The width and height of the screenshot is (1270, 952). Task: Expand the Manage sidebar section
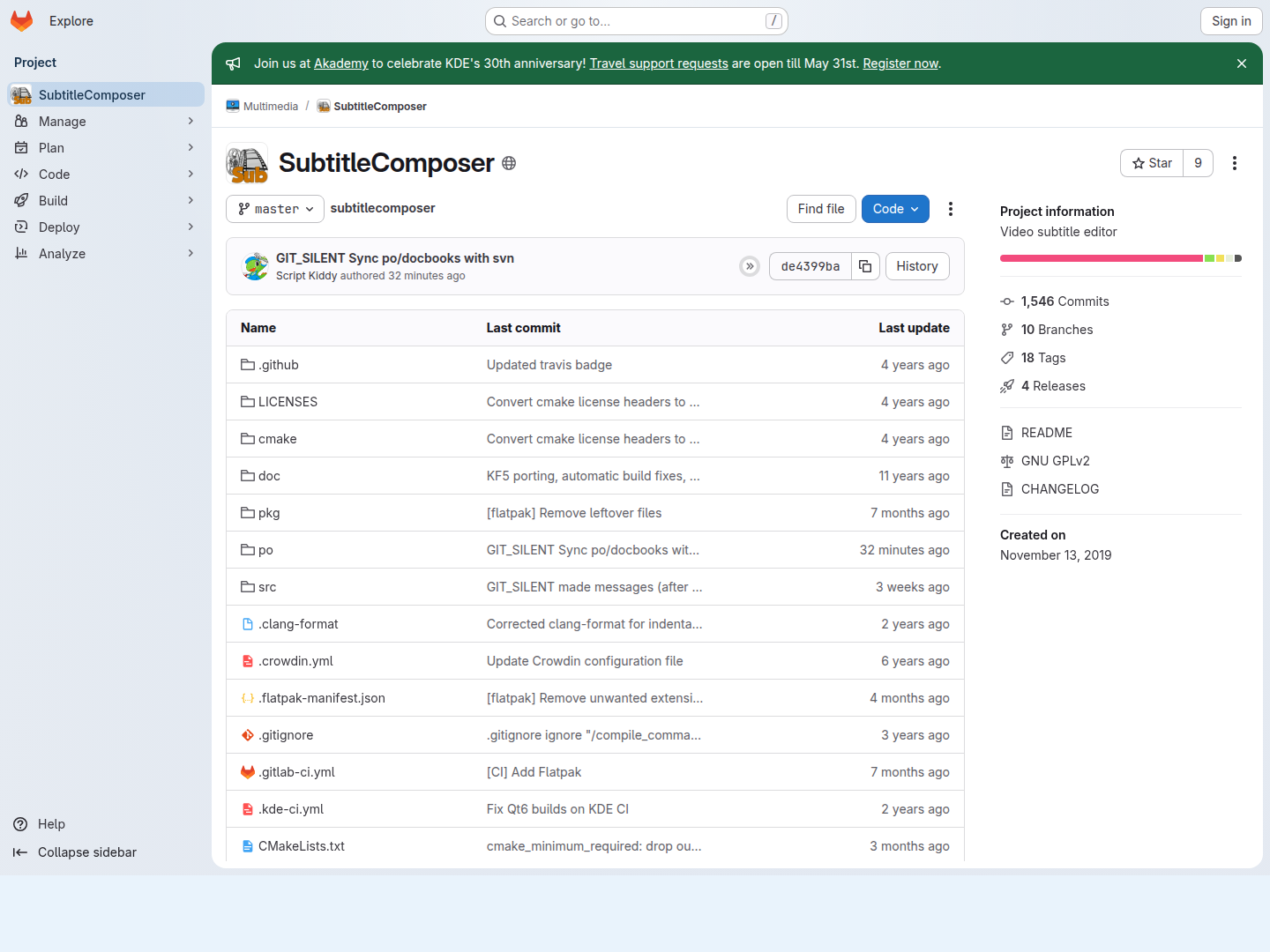point(106,122)
